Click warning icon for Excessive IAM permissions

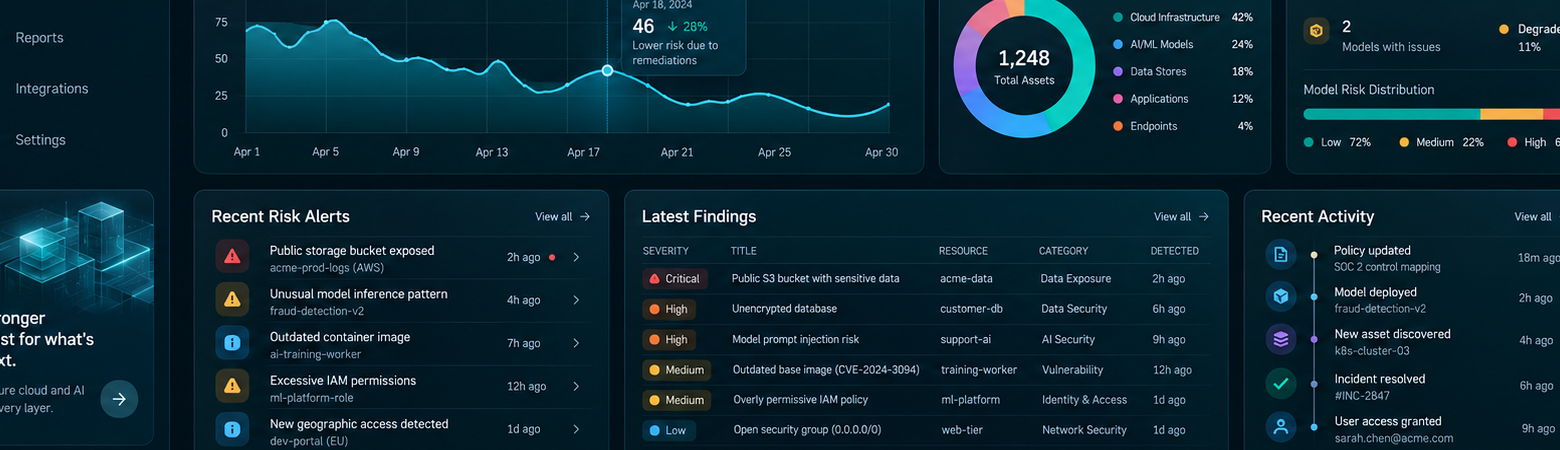pos(232,385)
